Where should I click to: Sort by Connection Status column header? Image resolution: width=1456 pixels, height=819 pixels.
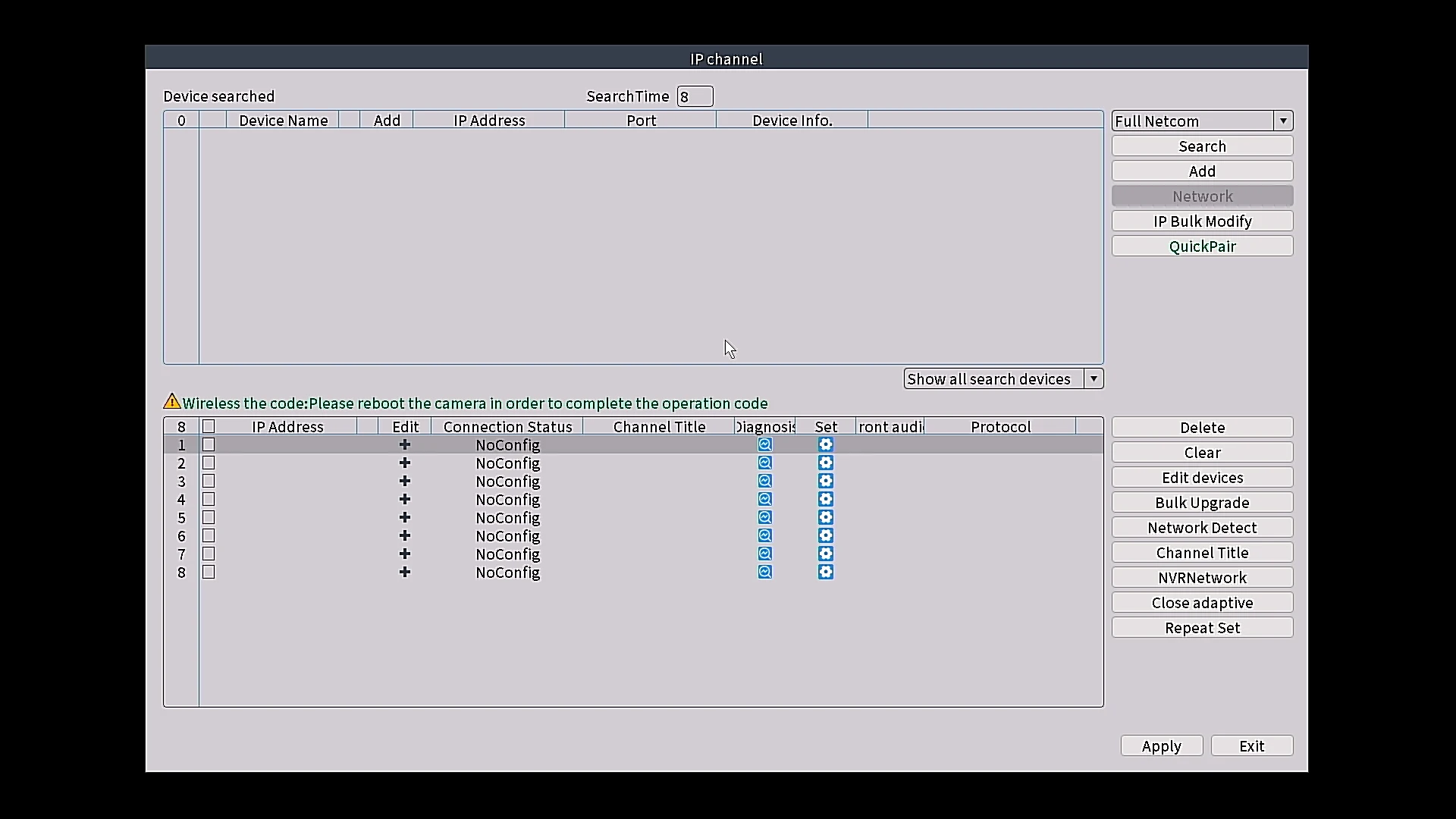coord(507,427)
